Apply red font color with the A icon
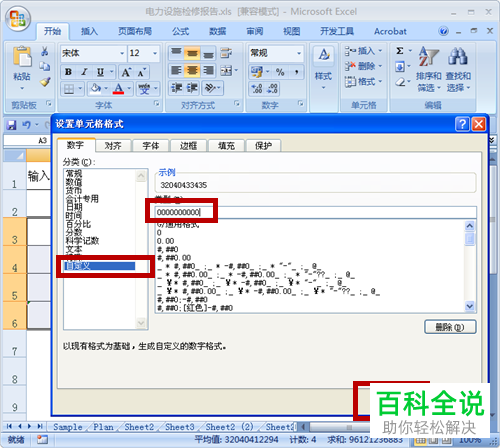Image resolution: width=500 pixels, height=448 pixels. [x=118, y=89]
